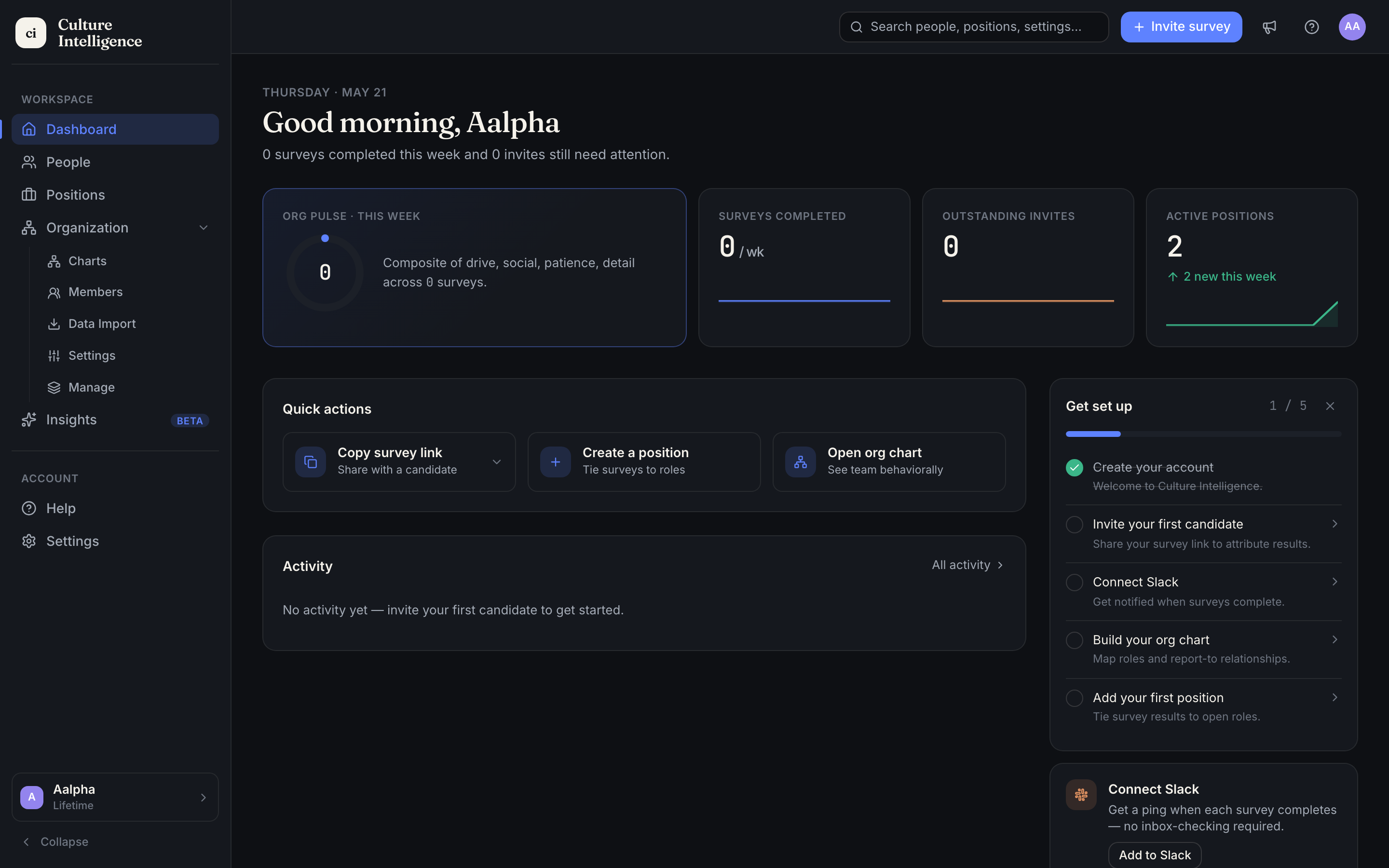Open Members under Organization
The image size is (1389, 868).
click(x=126, y=293)
